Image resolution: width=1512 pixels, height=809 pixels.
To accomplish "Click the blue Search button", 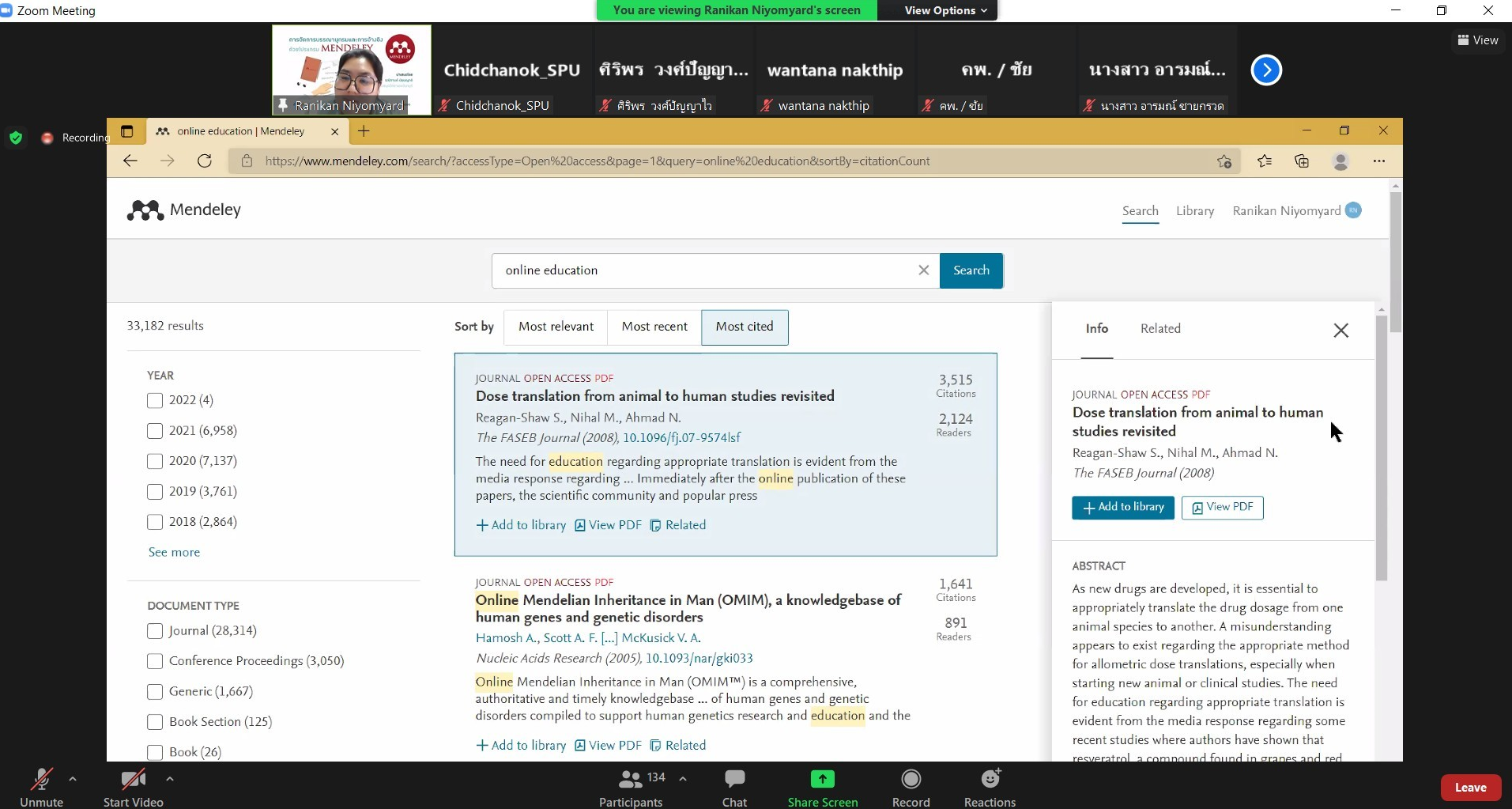I will 971,270.
